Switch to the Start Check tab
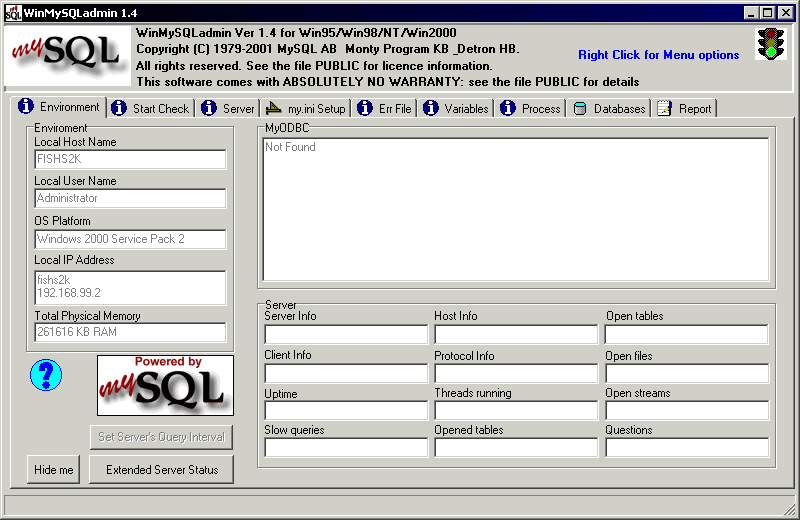 151,108
